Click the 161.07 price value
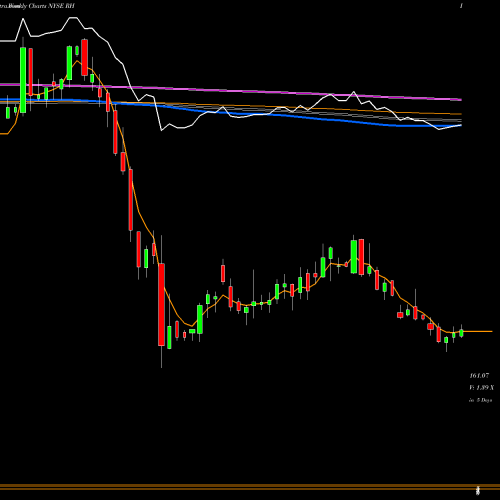Image resolution: width=500 pixels, height=500 pixels. click(479, 376)
